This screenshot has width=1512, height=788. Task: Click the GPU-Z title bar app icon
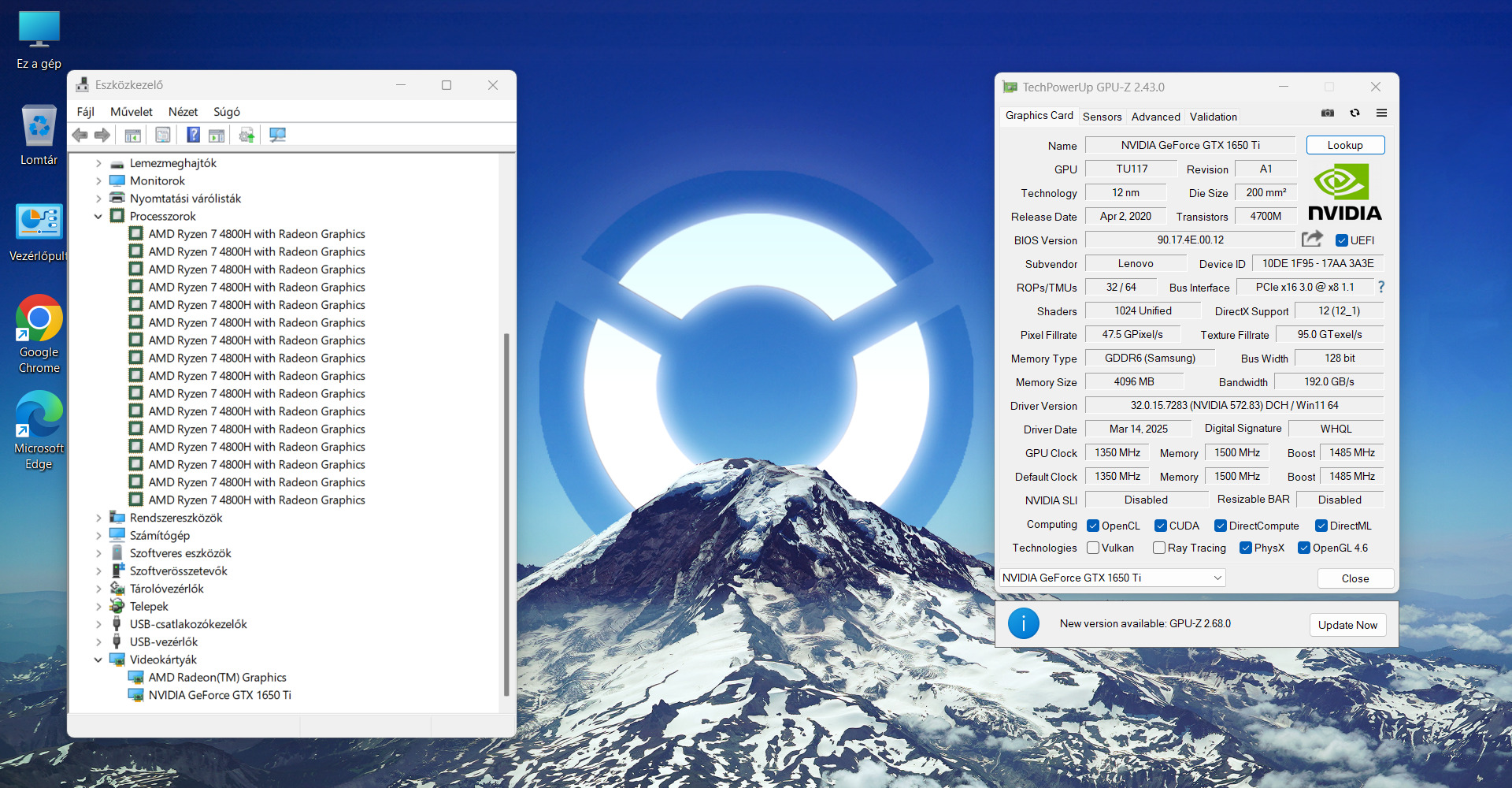point(1010,87)
